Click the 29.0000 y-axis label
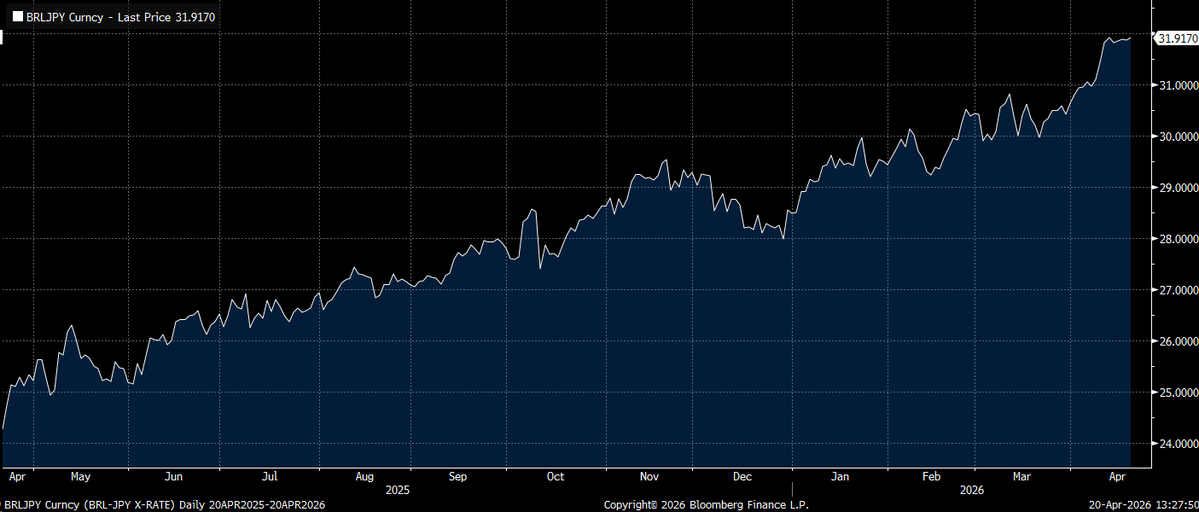1199x512 pixels. click(1178, 188)
